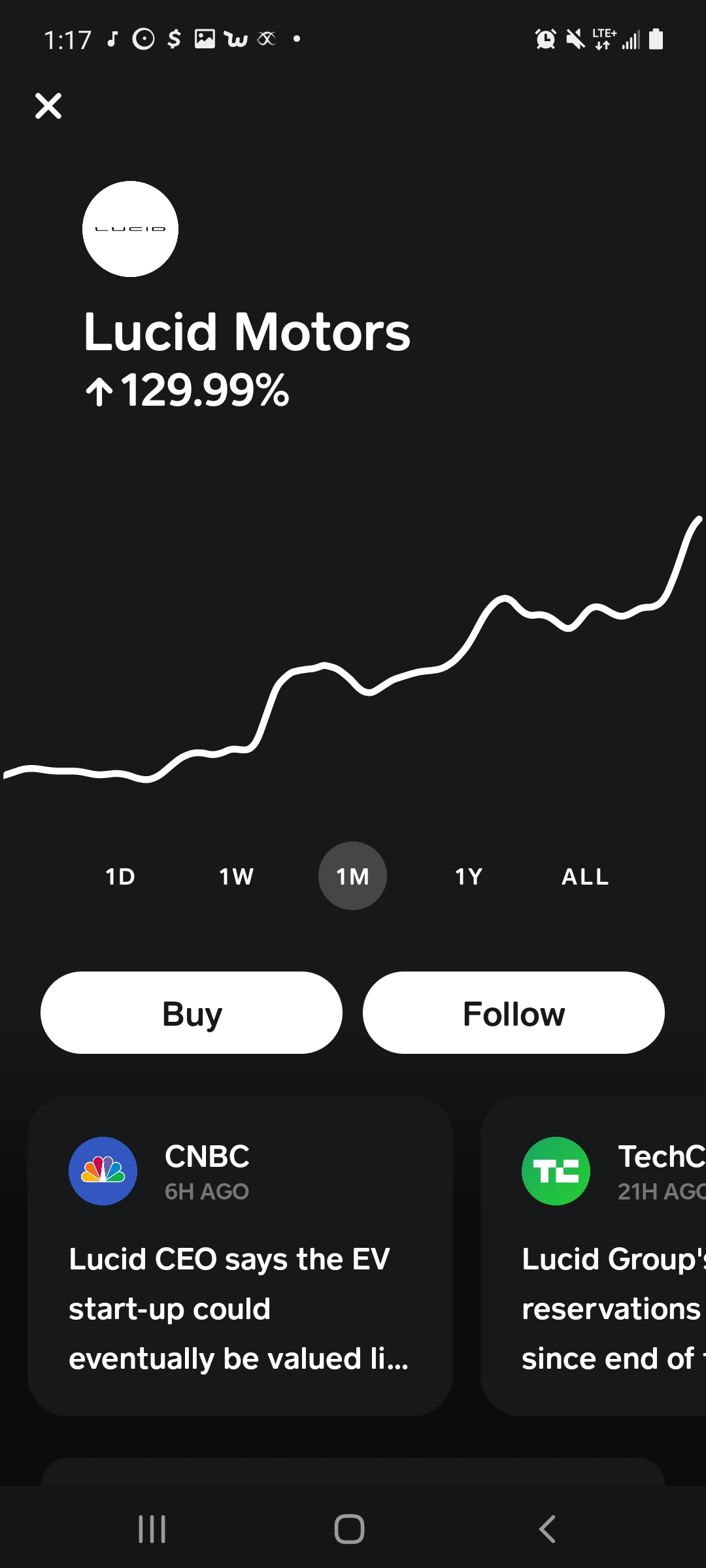Follow Lucid Motors stock

click(514, 1013)
